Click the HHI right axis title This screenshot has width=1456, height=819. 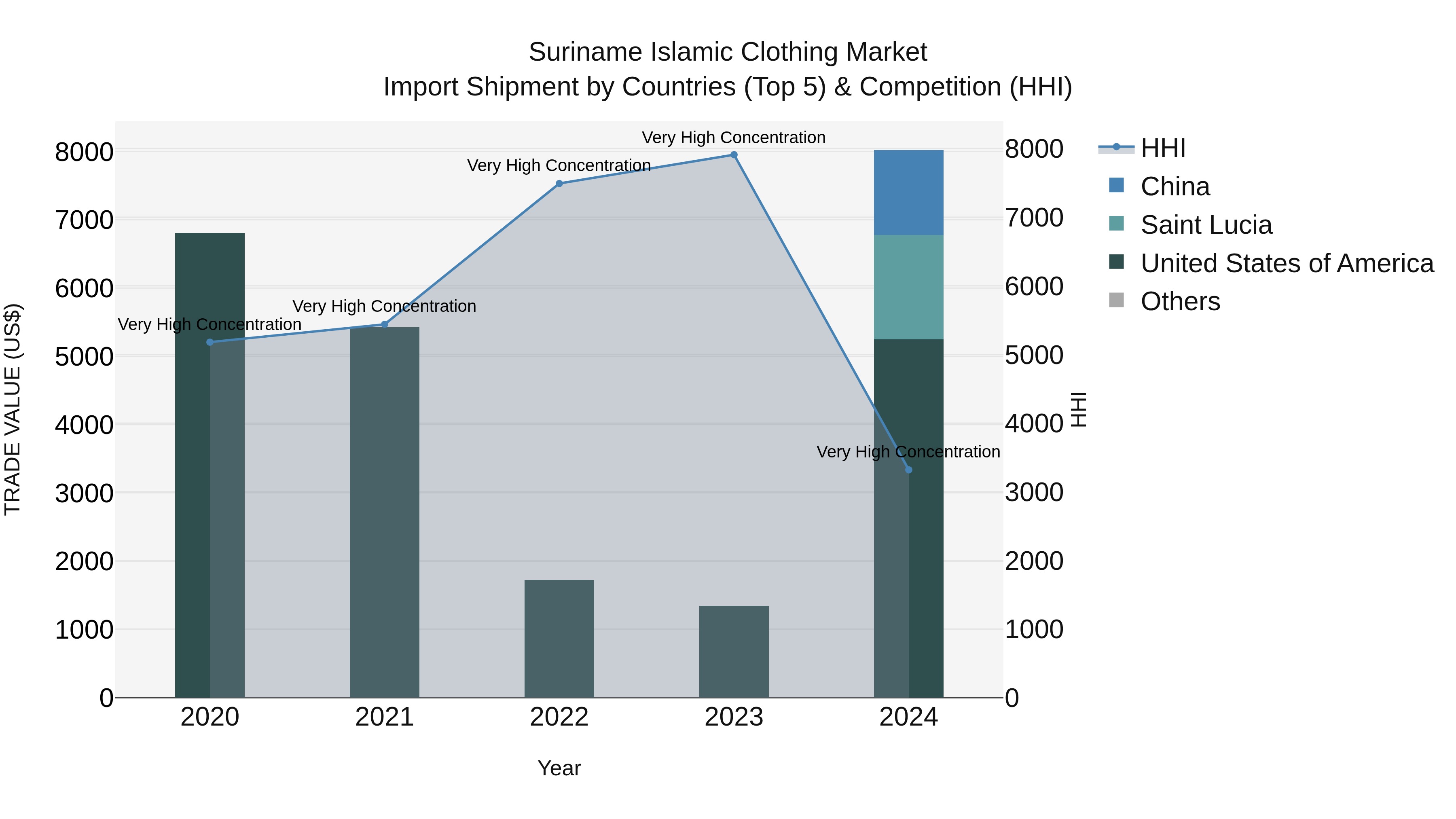click(1079, 409)
